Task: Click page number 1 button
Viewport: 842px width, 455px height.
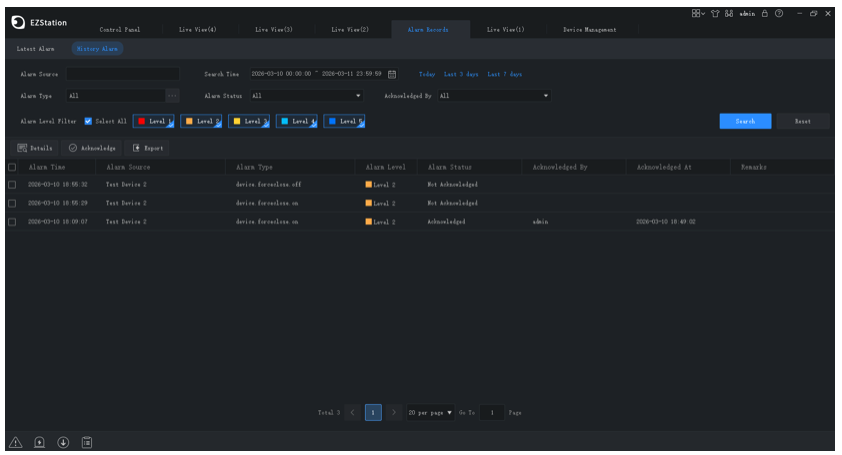Action: click(373, 413)
